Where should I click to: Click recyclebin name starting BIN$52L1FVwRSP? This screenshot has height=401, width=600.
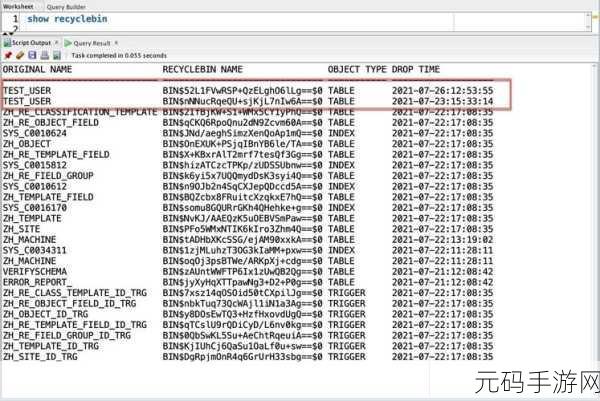pyautogui.click(x=242, y=91)
